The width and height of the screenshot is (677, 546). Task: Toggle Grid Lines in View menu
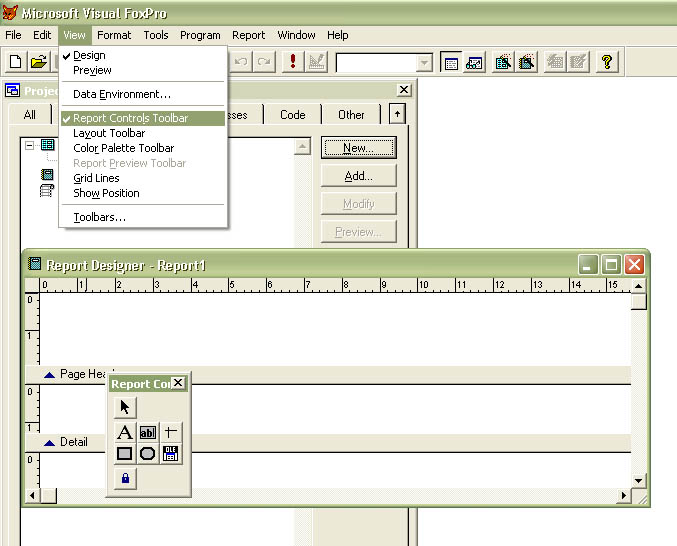142,178
